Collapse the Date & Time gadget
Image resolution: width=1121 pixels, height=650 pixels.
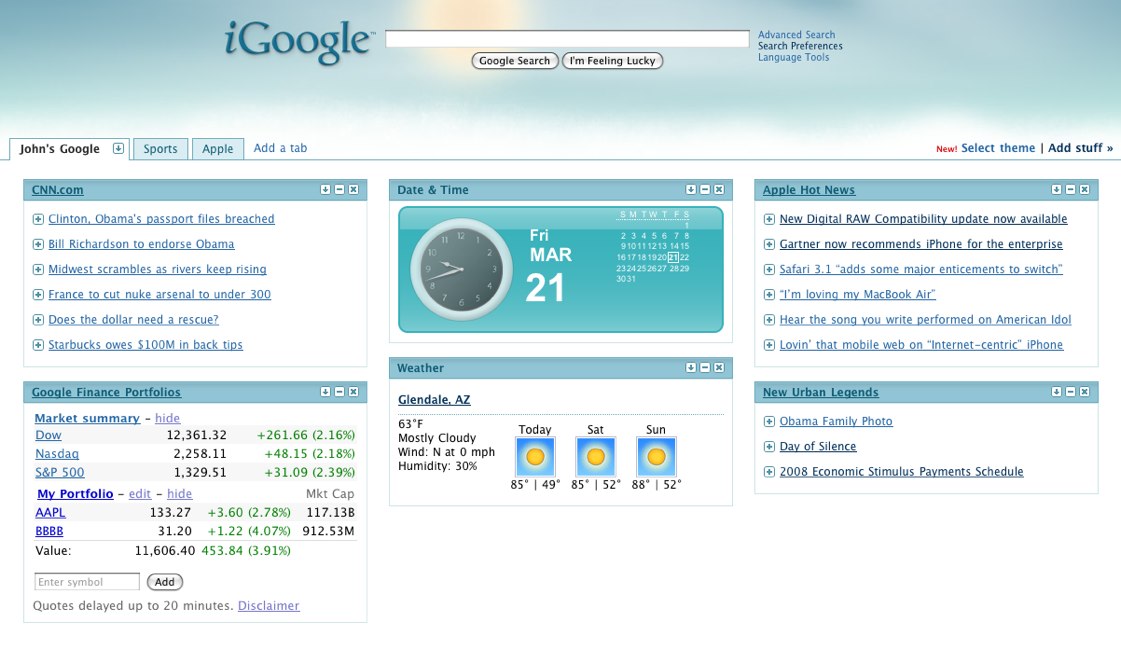click(705, 189)
